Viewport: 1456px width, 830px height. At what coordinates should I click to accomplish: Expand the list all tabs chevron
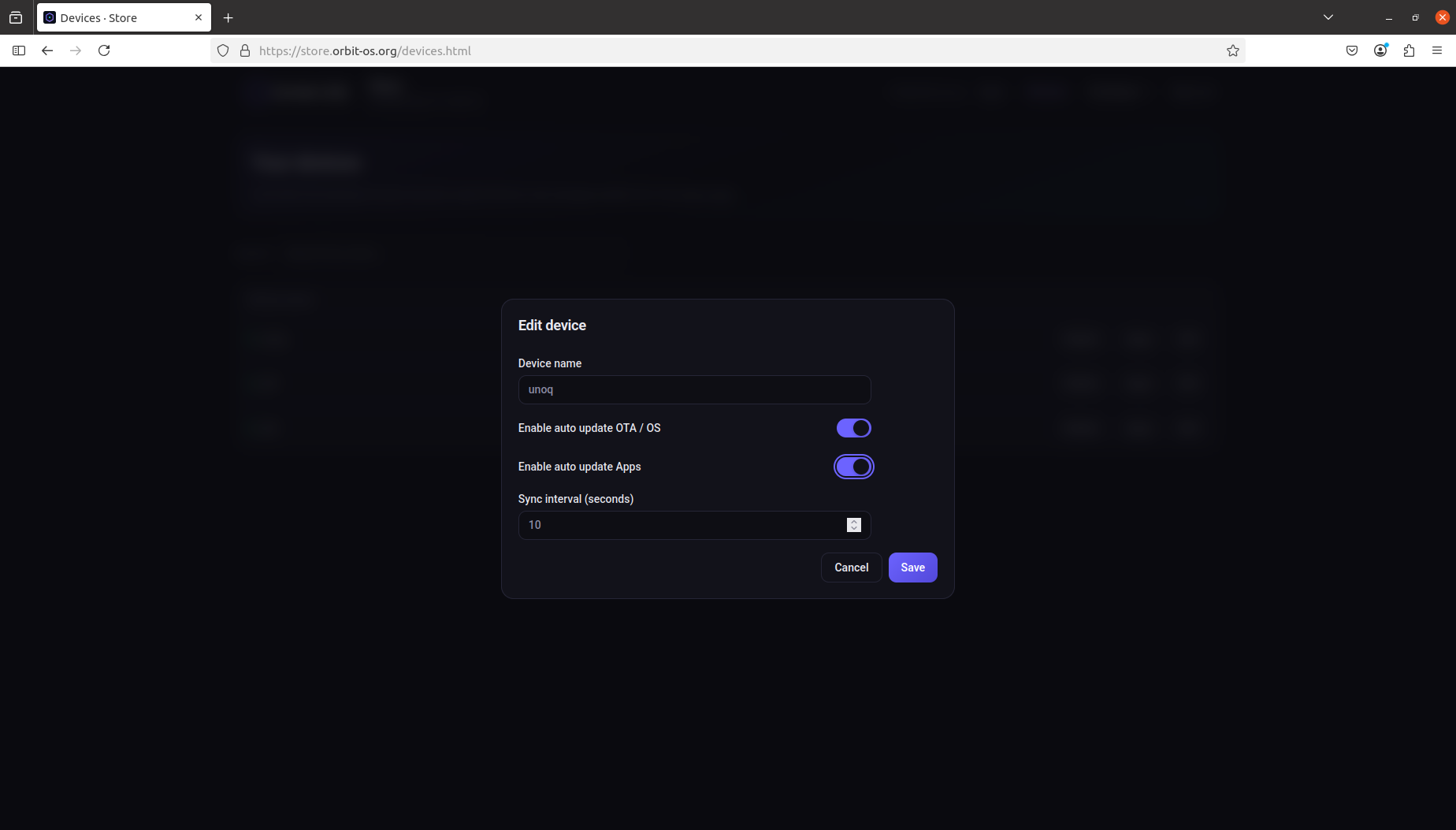(1328, 17)
